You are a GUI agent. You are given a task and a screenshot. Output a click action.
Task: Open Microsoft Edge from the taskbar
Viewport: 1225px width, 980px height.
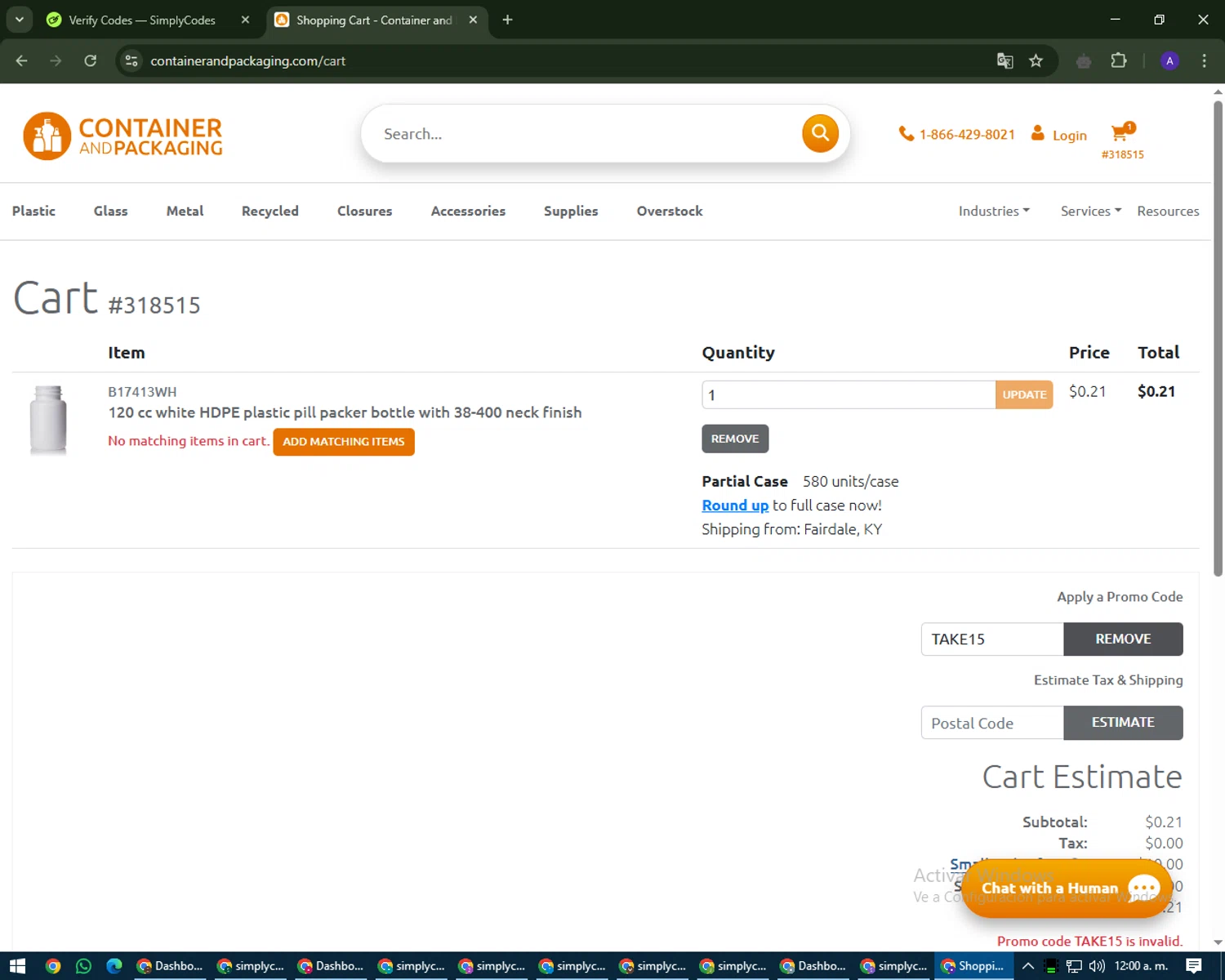coord(114,966)
